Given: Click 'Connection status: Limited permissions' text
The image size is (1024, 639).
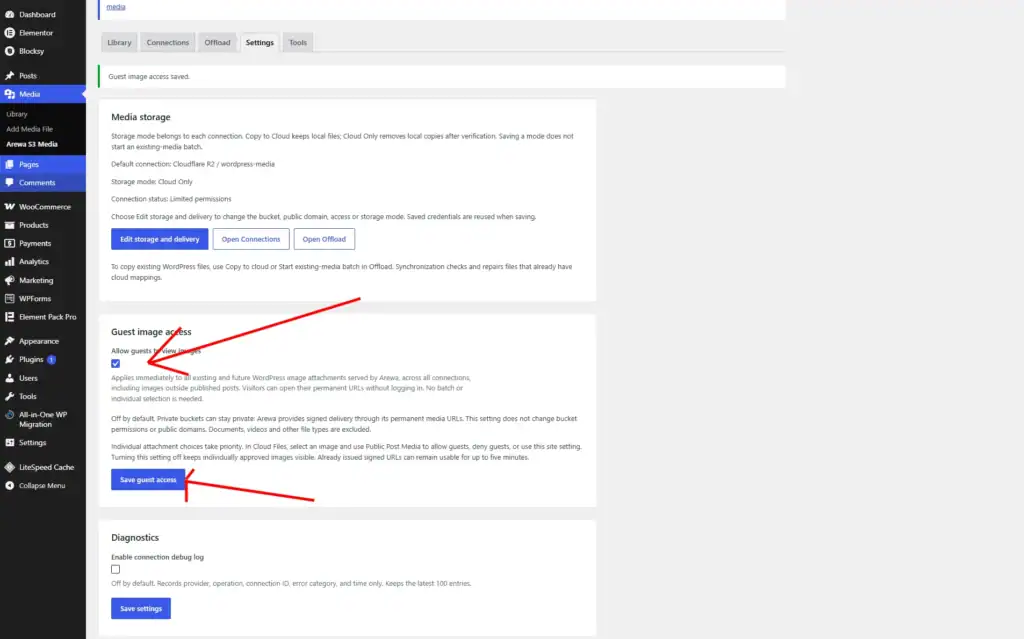Looking at the screenshot, I should (171, 199).
